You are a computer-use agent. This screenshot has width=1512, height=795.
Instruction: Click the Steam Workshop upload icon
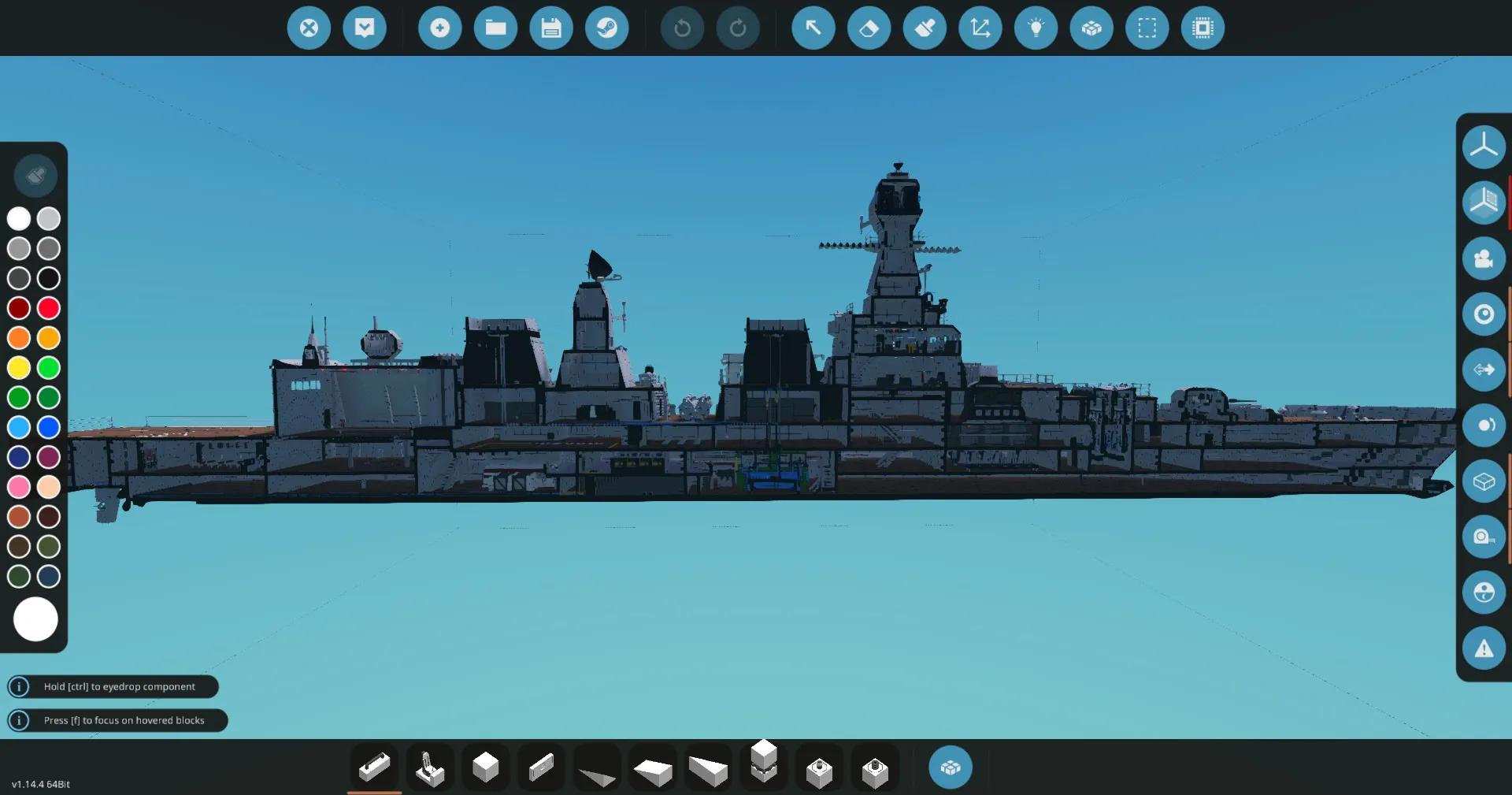click(x=606, y=28)
